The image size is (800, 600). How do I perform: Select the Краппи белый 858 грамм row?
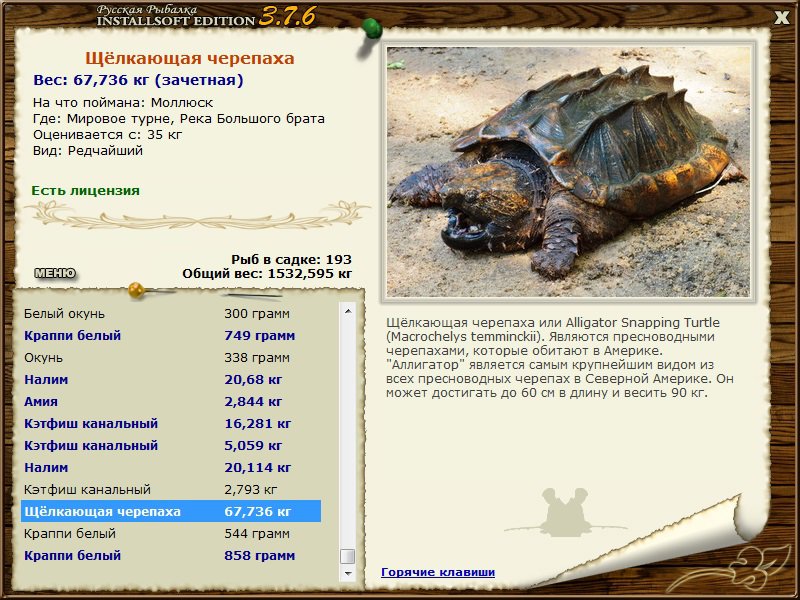(171, 555)
